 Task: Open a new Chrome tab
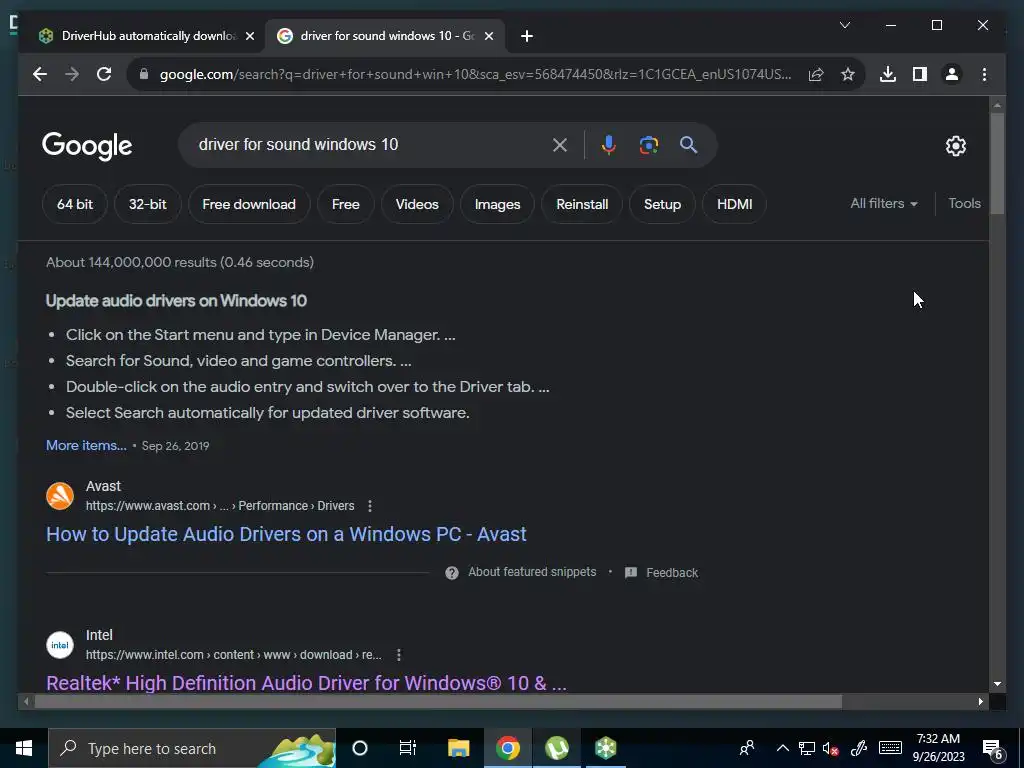(x=527, y=36)
